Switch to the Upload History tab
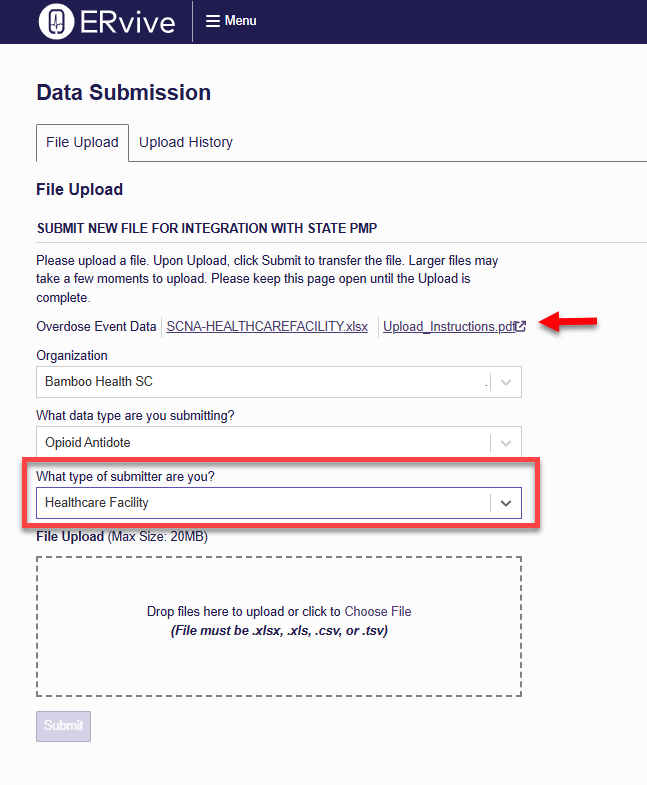 186,142
